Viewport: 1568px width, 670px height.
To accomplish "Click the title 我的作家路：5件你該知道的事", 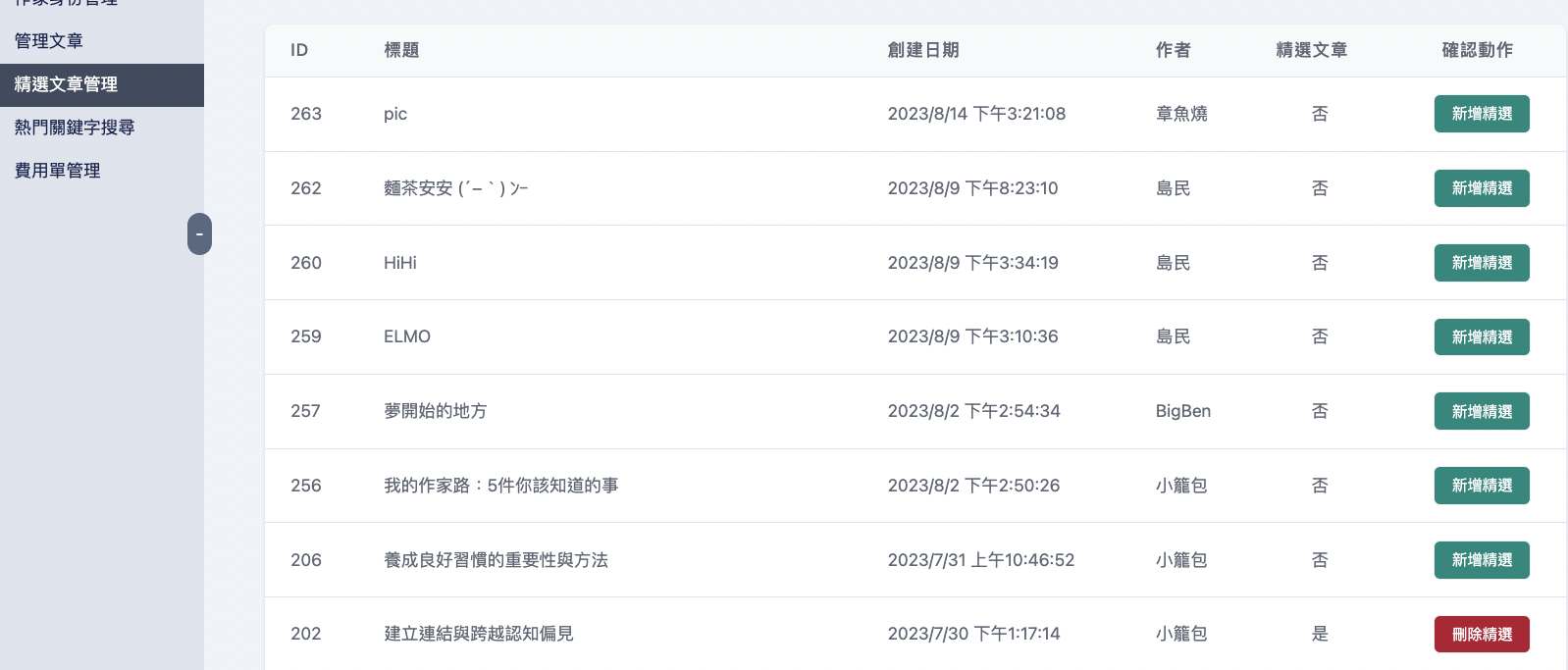I will pos(500,486).
